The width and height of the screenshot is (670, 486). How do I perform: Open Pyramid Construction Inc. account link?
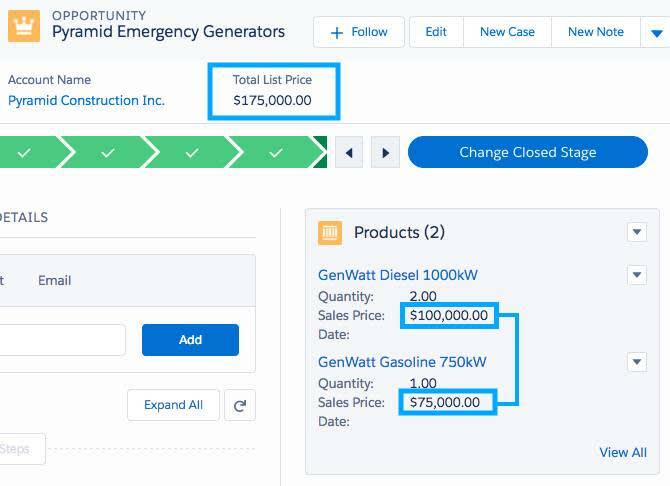pyautogui.click(x=86, y=100)
